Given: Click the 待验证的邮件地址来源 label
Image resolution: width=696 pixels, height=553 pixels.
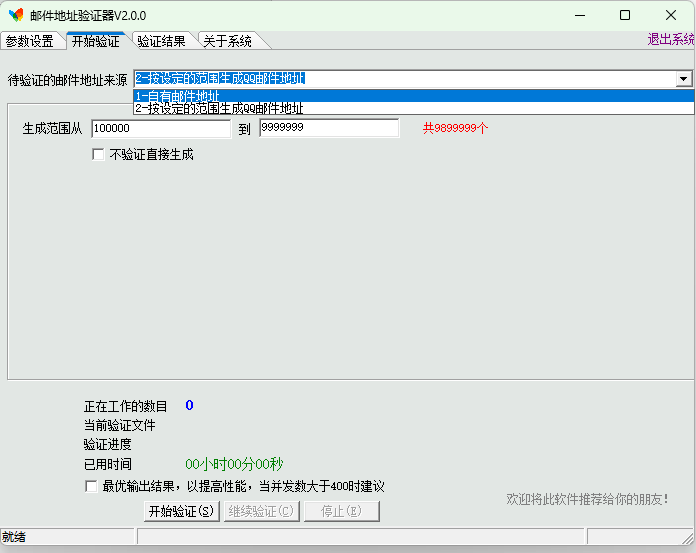Looking at the screenshot, I should pyautogui.click(x=67, y=80).
